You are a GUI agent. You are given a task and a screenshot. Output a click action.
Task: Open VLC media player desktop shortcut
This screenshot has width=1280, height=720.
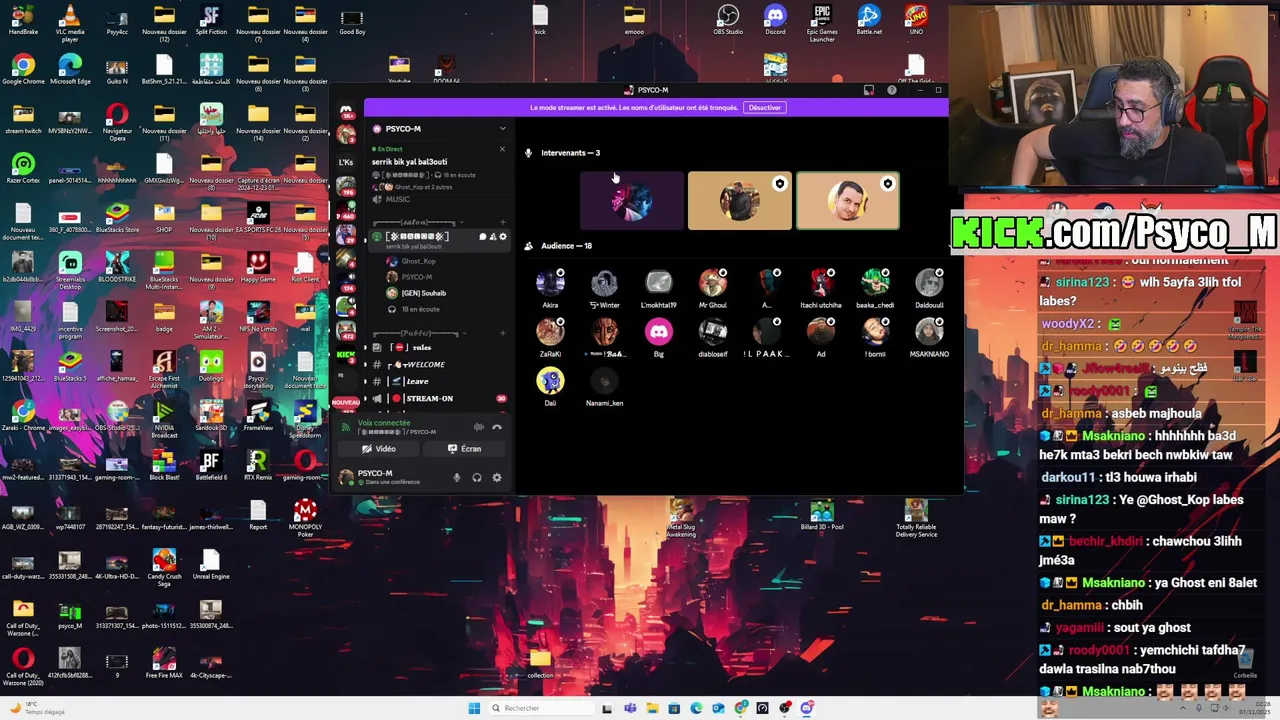pos(70,22)
